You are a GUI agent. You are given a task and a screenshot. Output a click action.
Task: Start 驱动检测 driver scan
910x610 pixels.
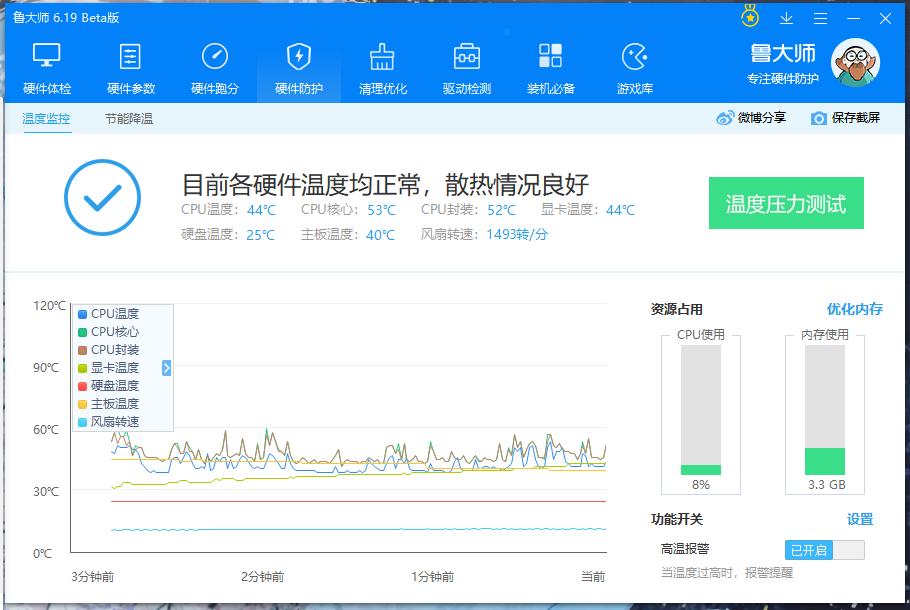click(465, 65)
